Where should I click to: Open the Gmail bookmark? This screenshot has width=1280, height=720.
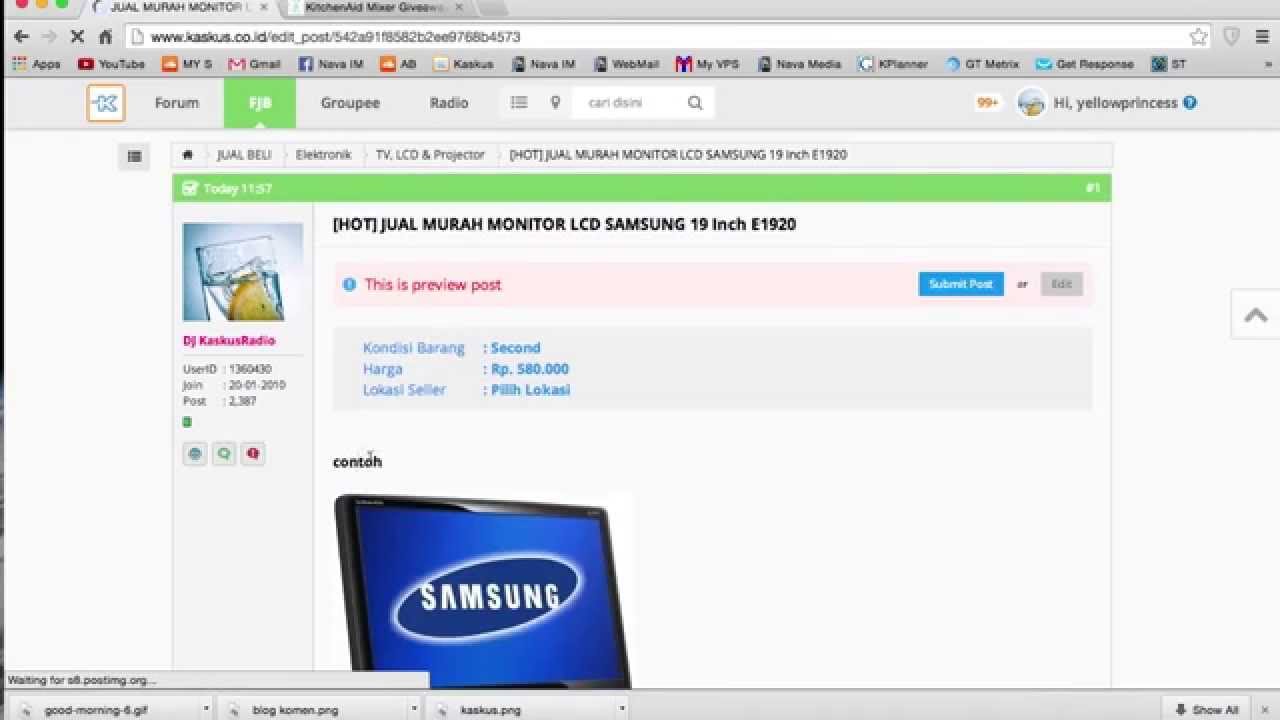254,64
